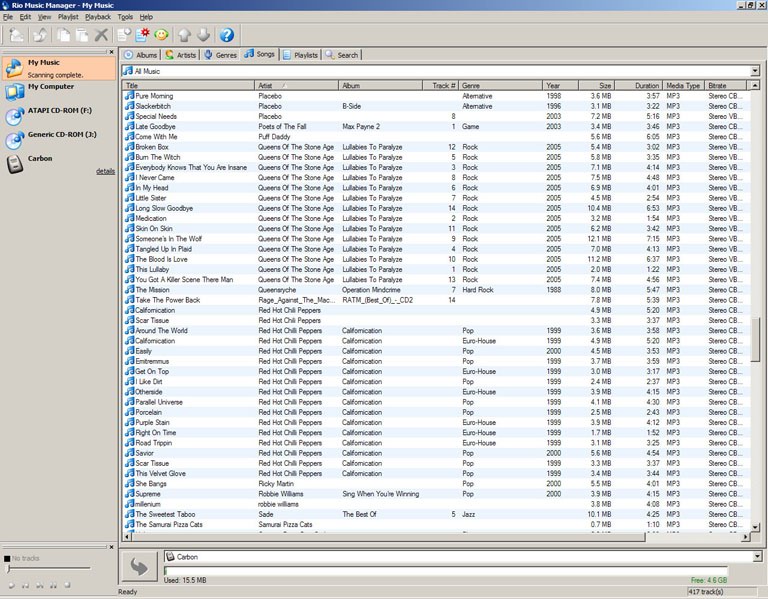The width and height of the screenshot is (768, 599).
Task: Switch to the Artists tab
Action: click(x=181, y=55)
